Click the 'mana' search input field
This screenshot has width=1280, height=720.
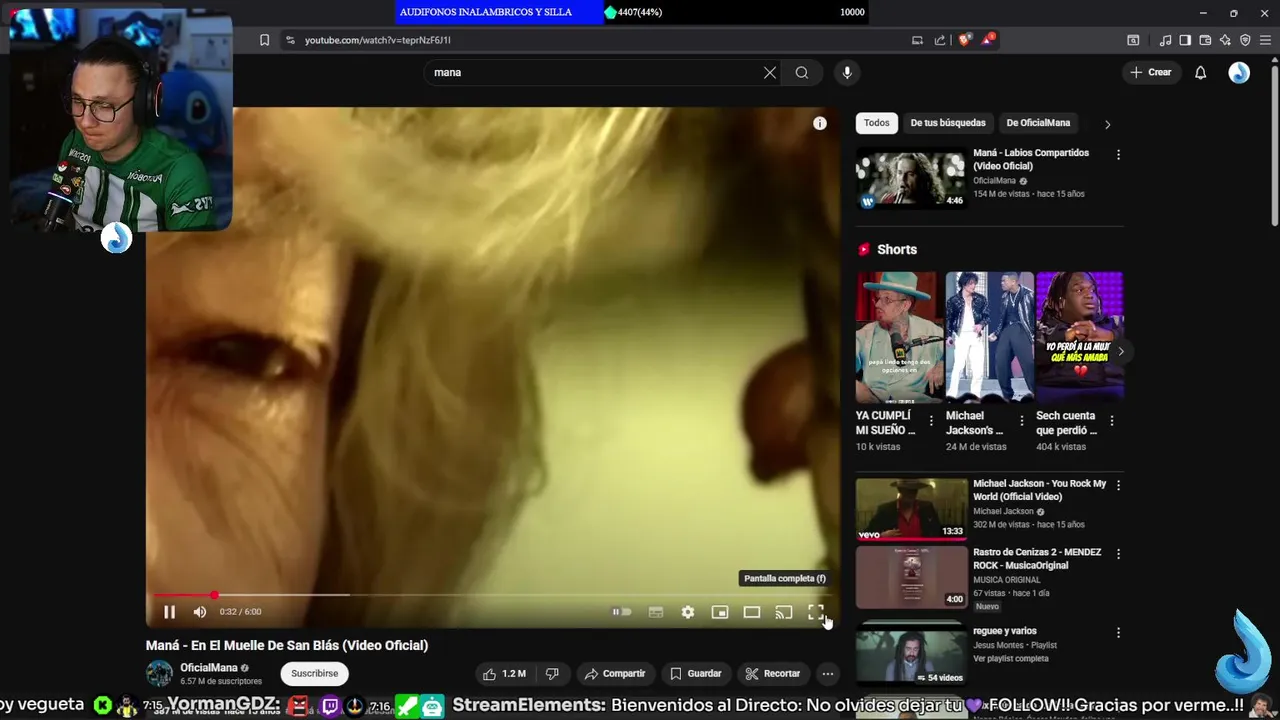[x=595, y=72]
